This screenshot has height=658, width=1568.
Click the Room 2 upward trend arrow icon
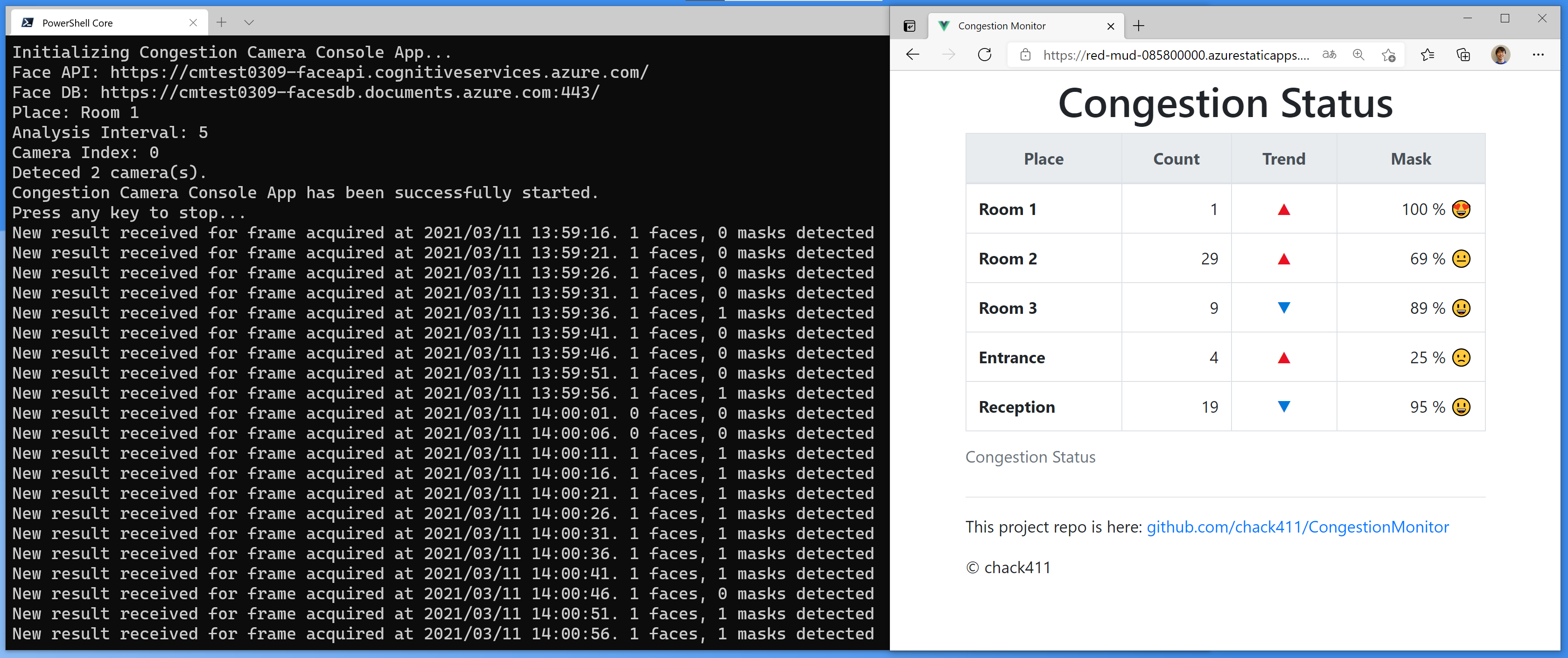click(1284, 259)
